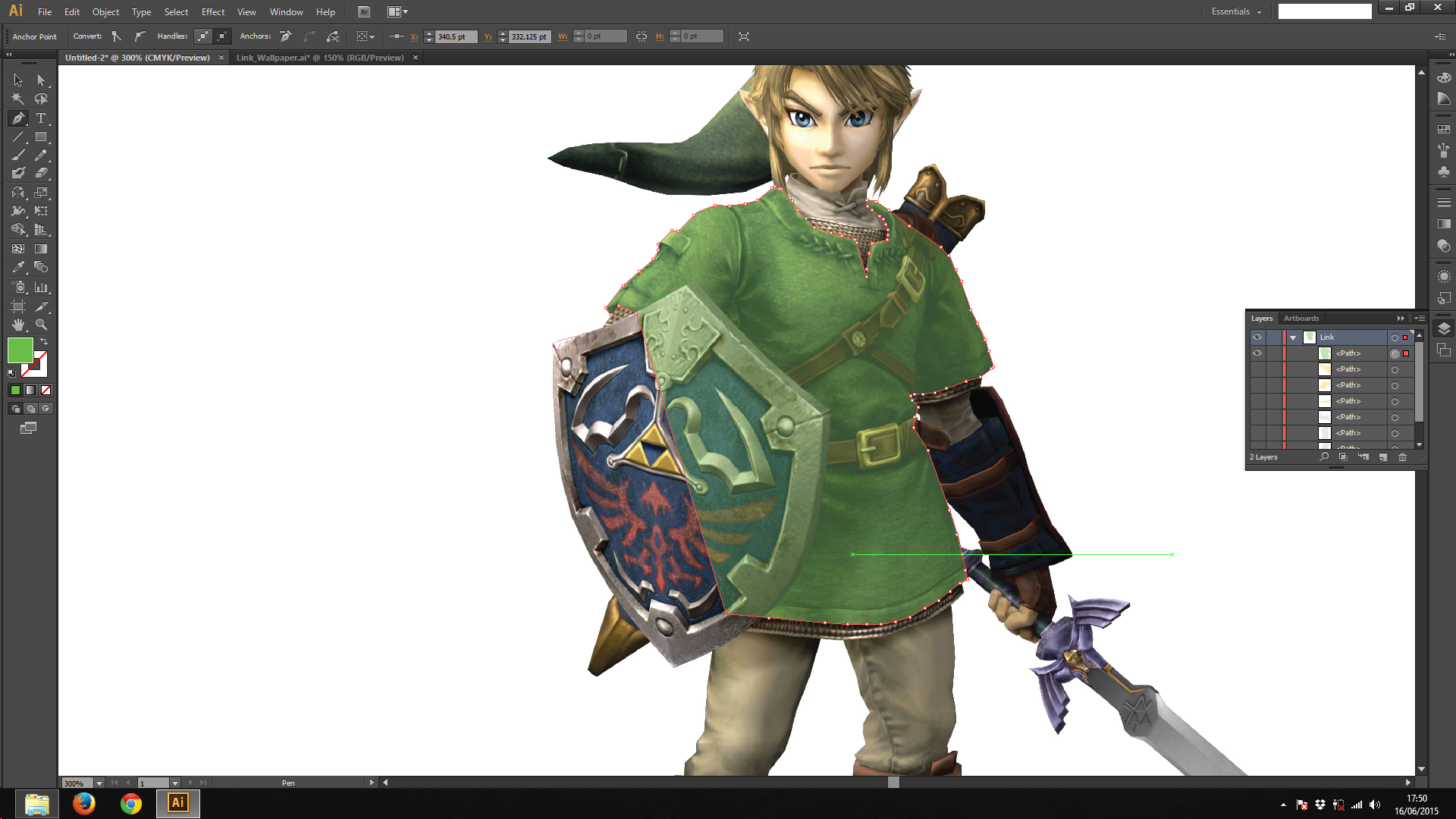Pick the Column Graph tool

[x=41, y=287]
